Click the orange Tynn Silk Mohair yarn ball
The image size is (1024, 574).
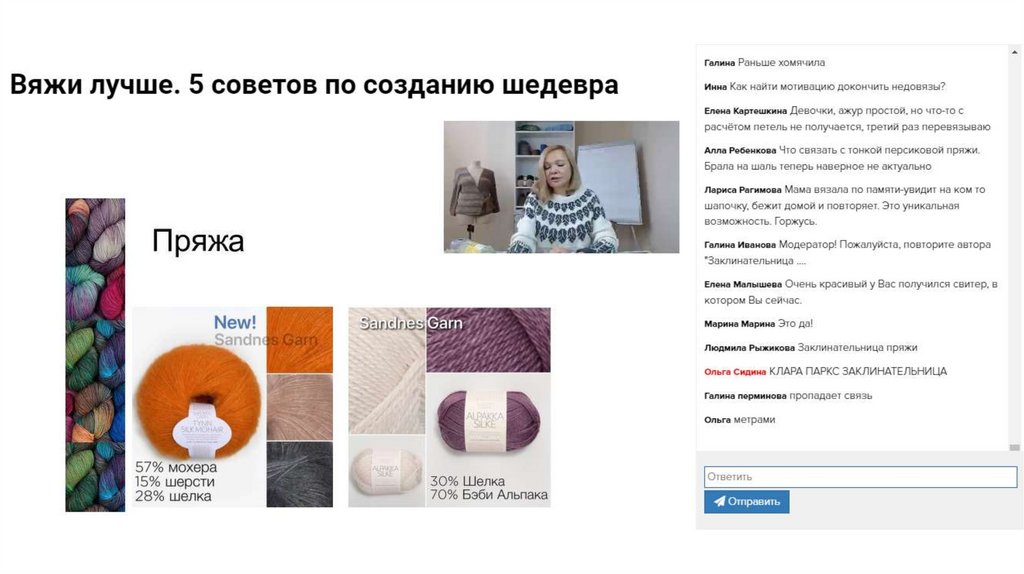(x=197, y=402)
